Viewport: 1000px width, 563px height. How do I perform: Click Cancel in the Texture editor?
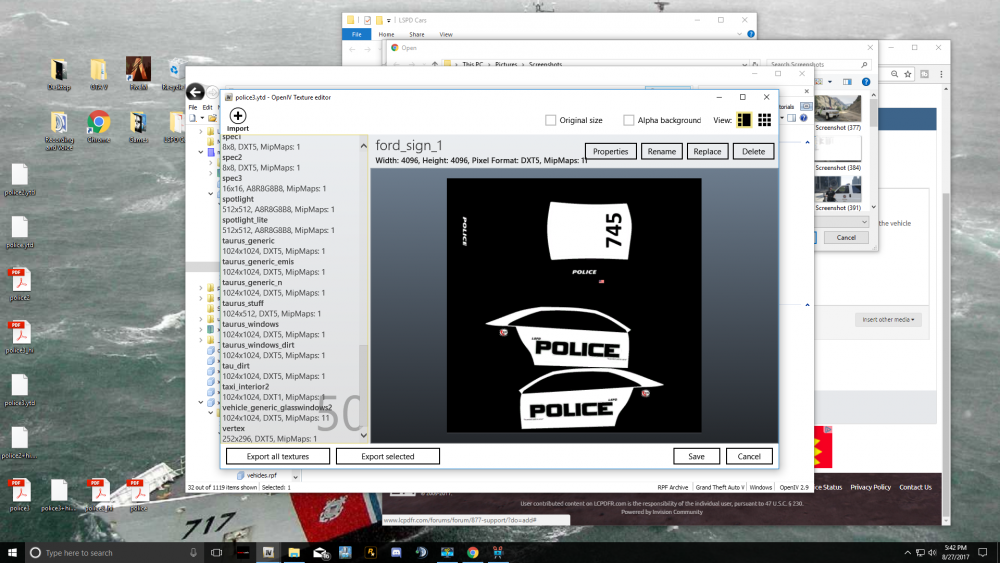[749, 457]
